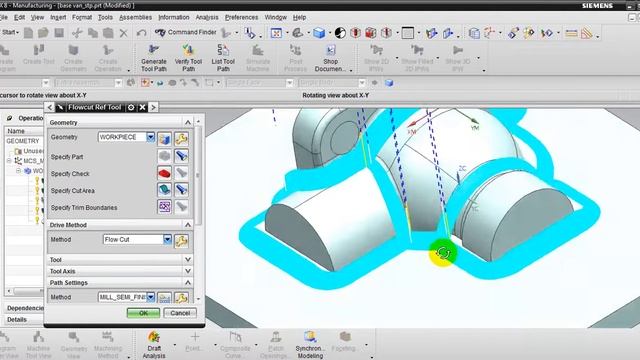Select the GEOMETRY row
Viewport: 640px width, 360px height.
(x=23, y=141)
